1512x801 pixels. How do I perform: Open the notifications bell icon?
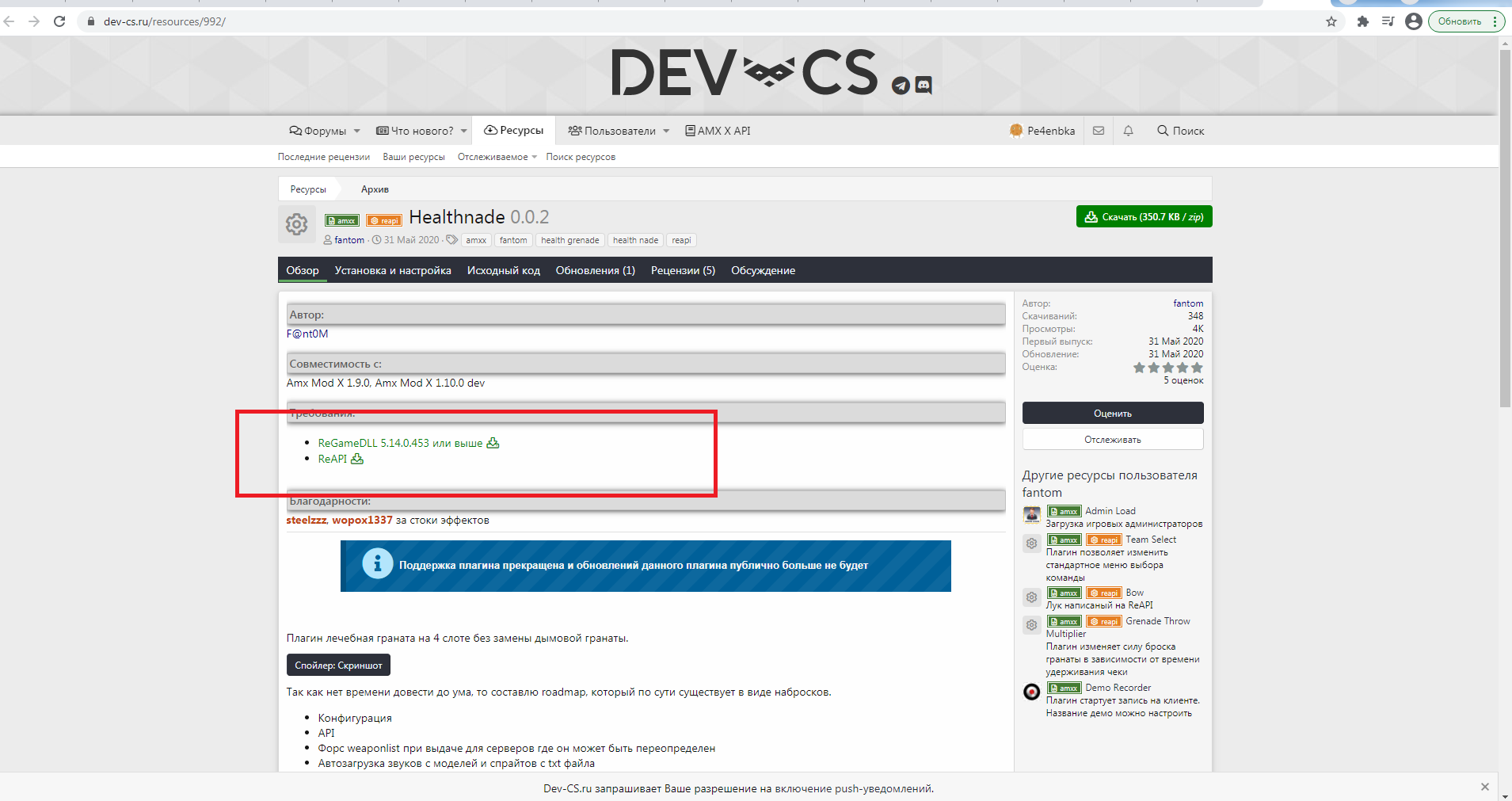pos(1128,131)
